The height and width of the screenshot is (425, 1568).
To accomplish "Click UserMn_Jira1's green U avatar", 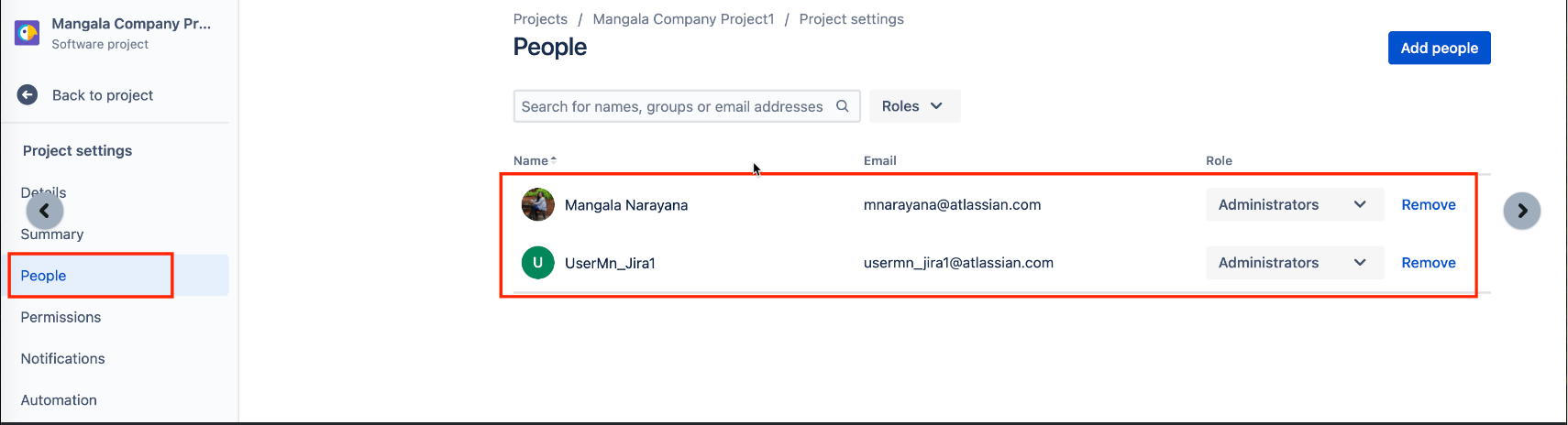I will [538, 263].
